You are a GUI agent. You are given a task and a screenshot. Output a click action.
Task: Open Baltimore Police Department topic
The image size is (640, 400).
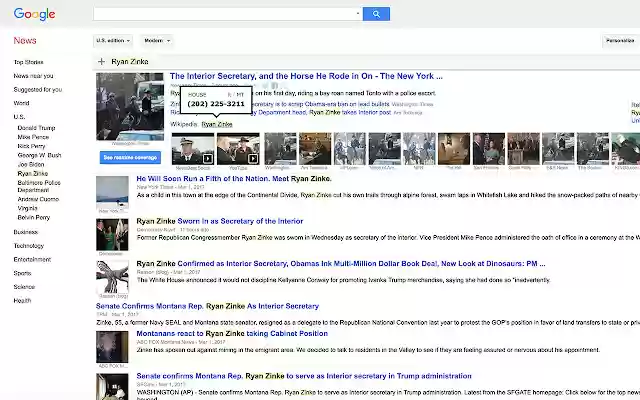point(39,186)
